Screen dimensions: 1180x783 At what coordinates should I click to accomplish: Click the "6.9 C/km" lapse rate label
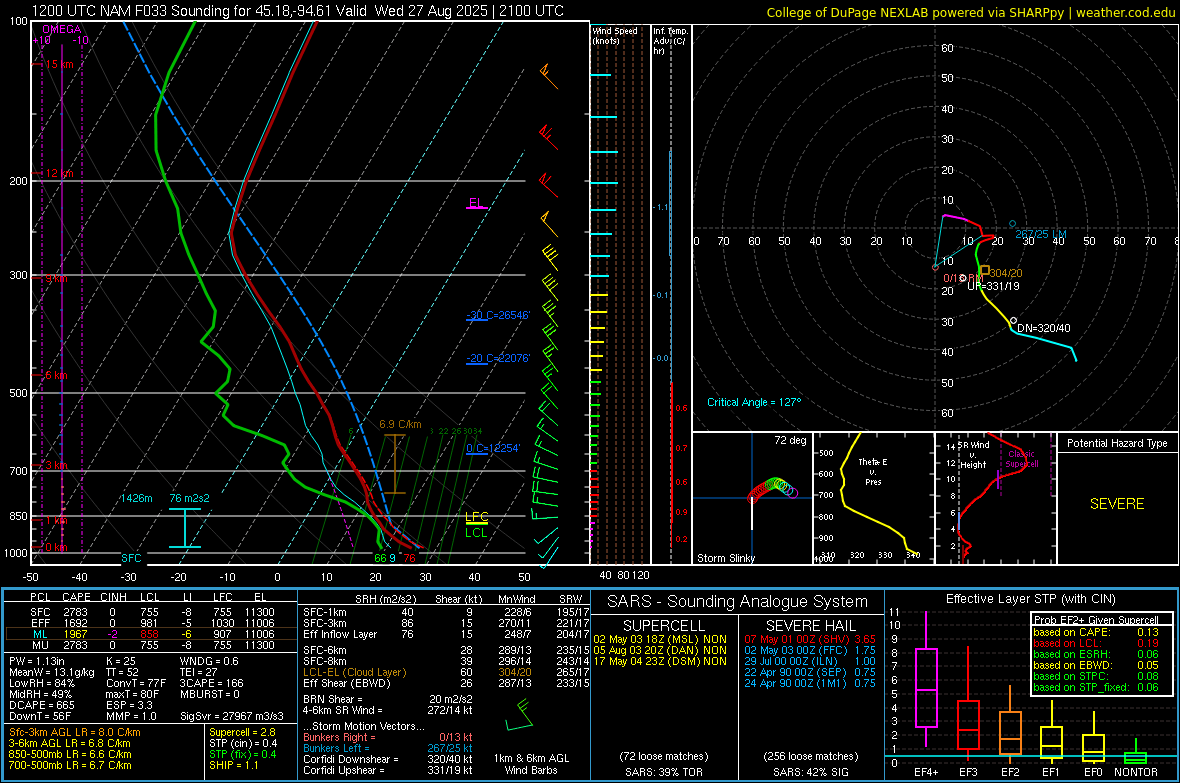click(x=400, y=424)
